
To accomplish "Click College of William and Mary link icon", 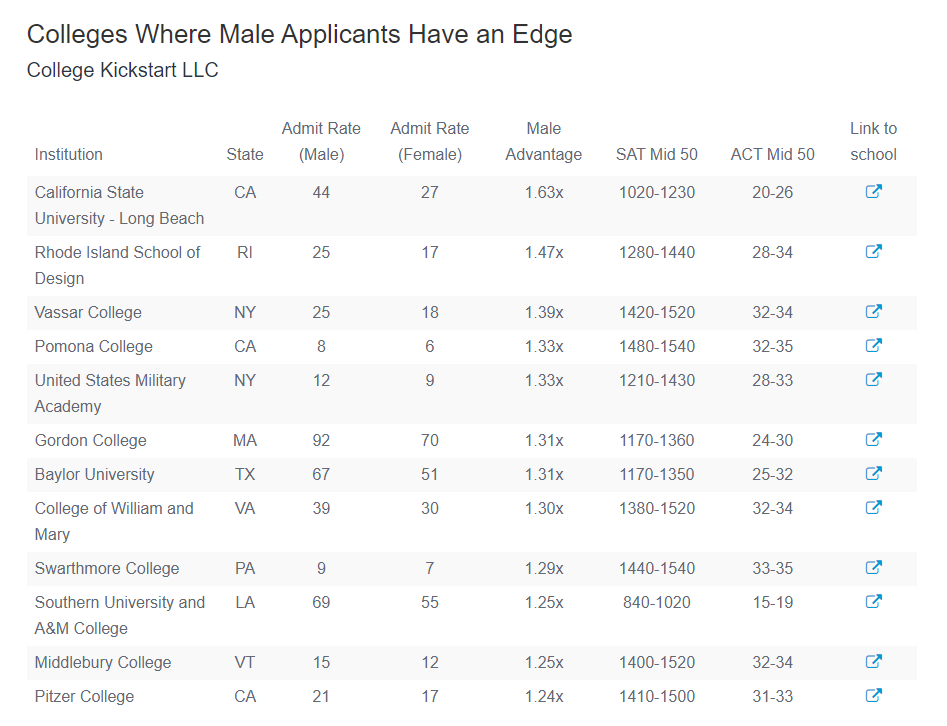I will coord(873,507).
